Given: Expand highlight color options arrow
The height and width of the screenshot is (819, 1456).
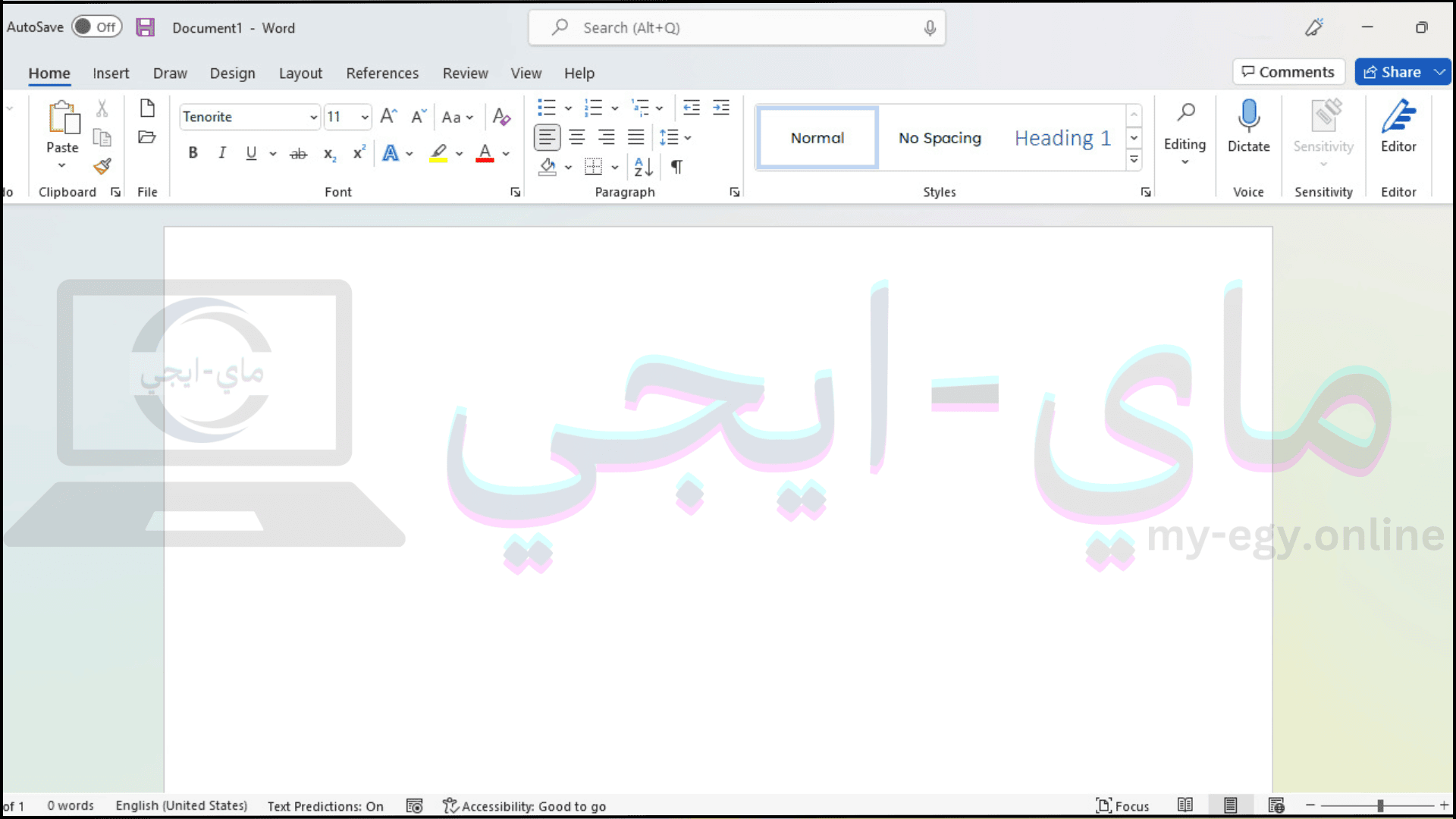Looking at the screenshot, I should (459, 154).
